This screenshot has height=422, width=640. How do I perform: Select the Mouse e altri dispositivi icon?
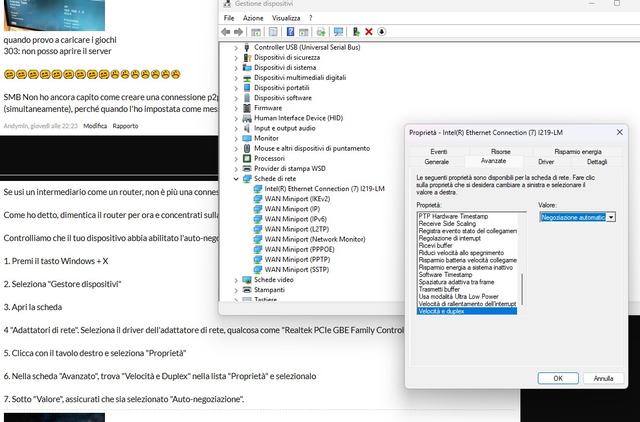[247, 149]
